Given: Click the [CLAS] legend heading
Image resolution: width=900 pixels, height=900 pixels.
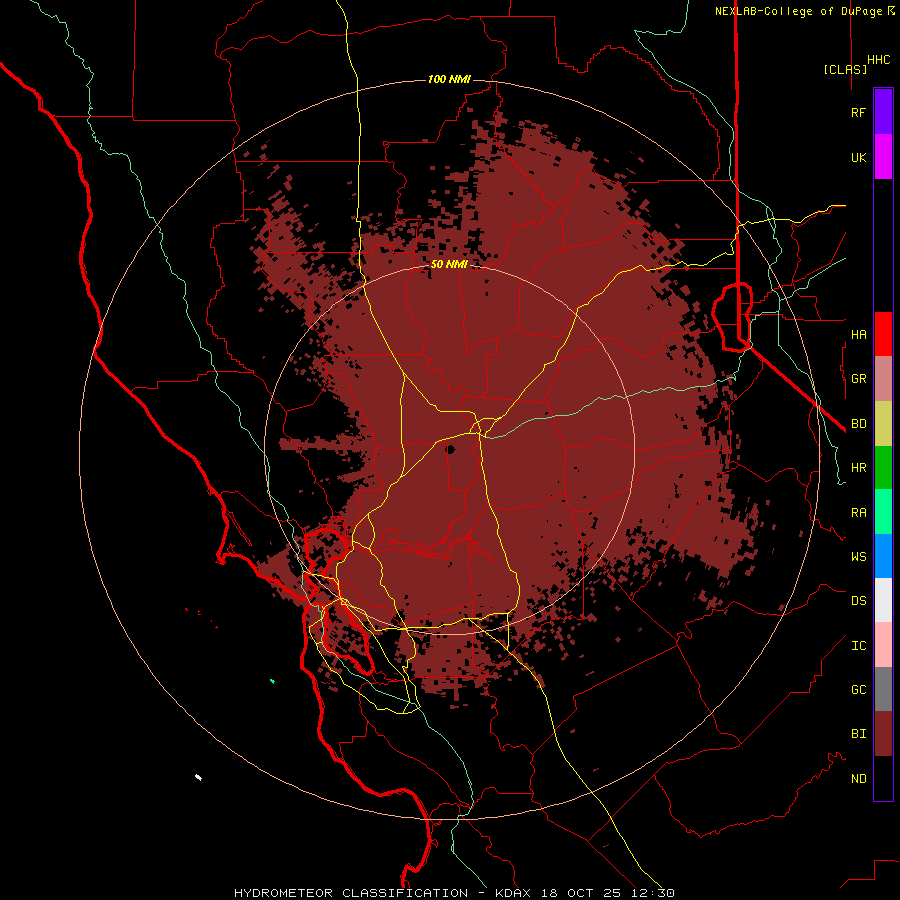Looking at the screenshot, I should tap(845, 69).
